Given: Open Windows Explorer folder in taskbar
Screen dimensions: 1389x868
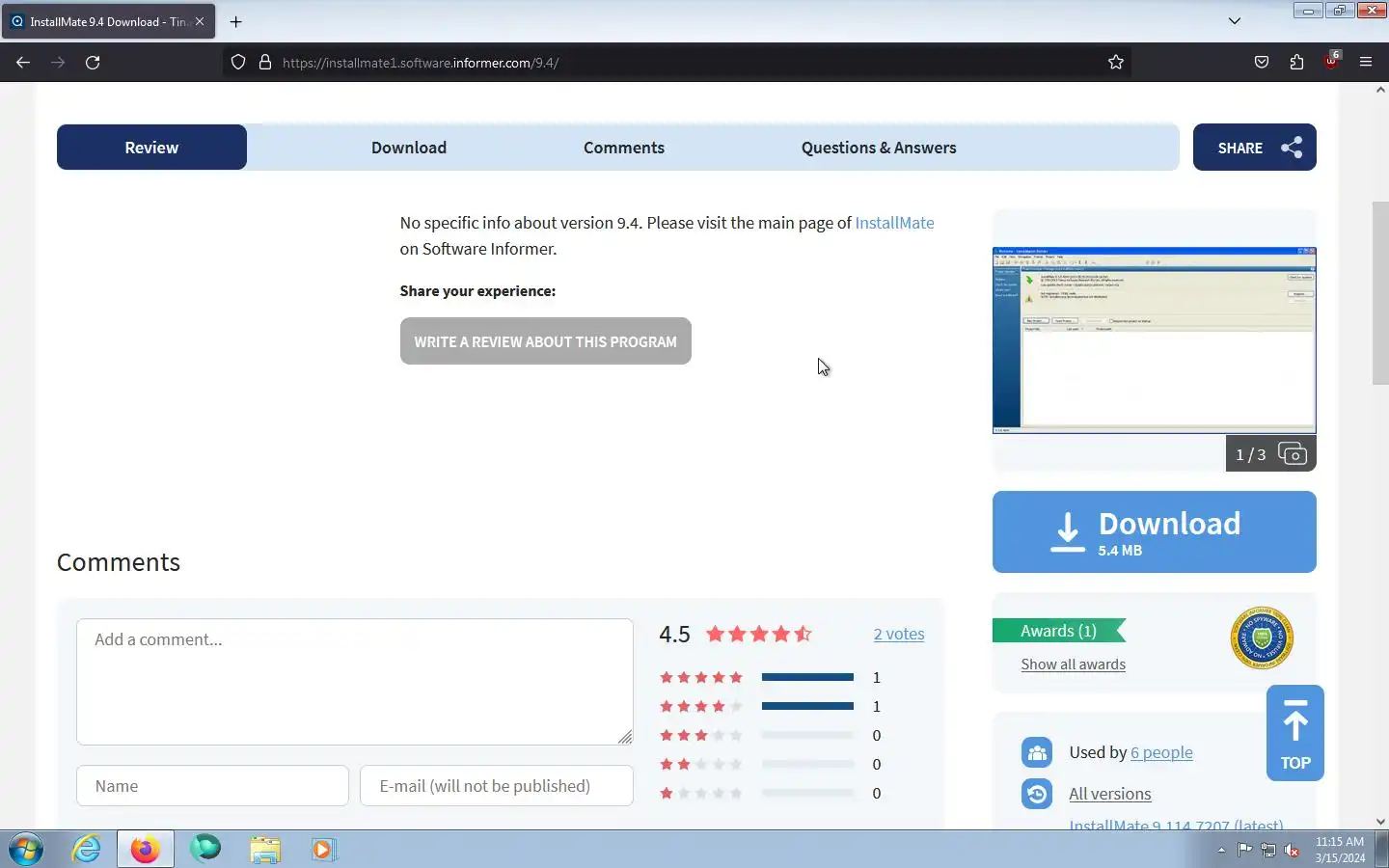Looking at the screenshot, I should click(x=264, y=850).
